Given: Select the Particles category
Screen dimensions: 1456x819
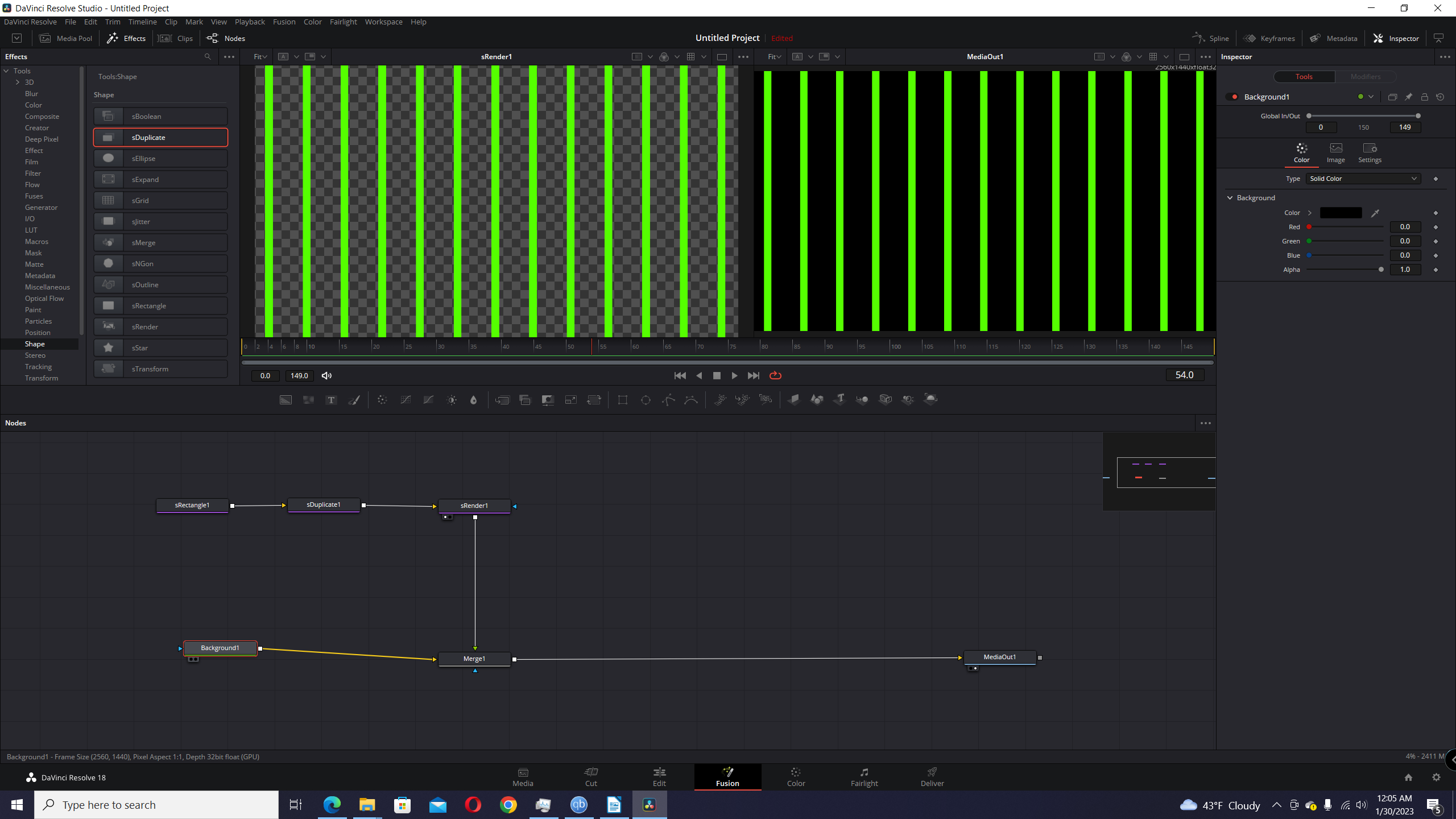Looking at the screenshot, I should [38, 321].
